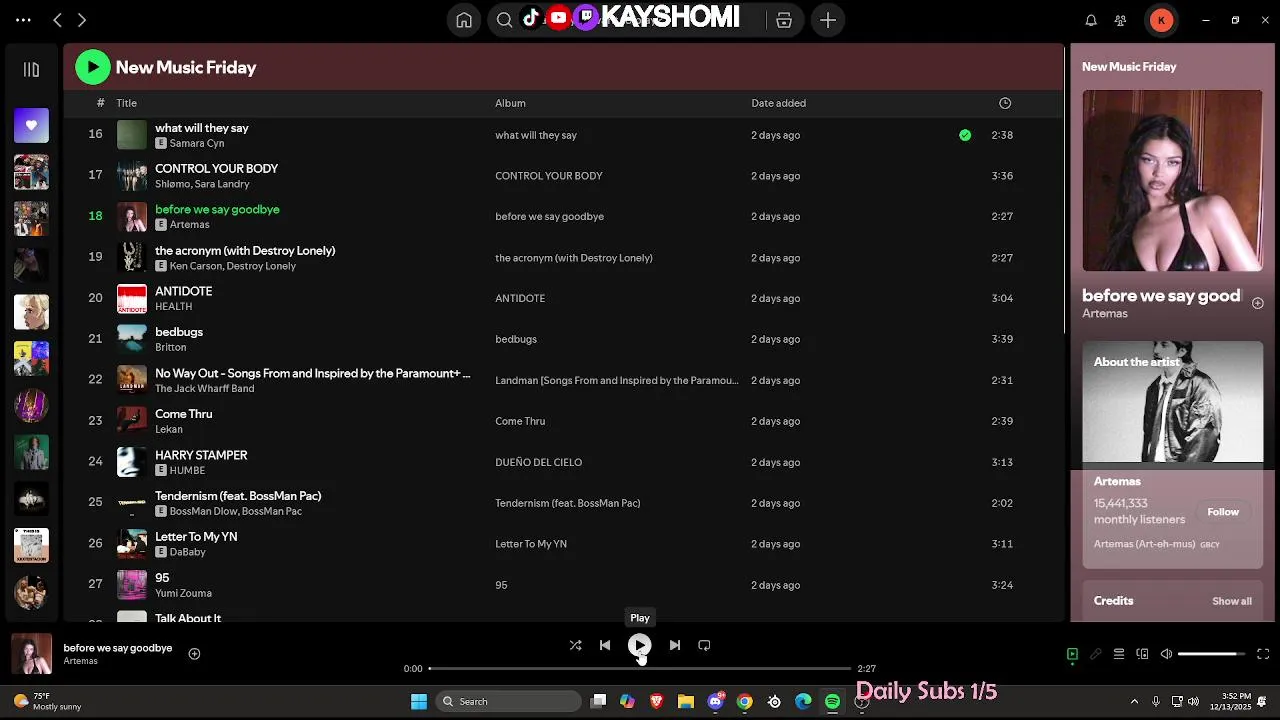Select the ANTIDOTE track by HEALTH
Image resolution: width=1280 pixels, height=720 pixels.
563,298
